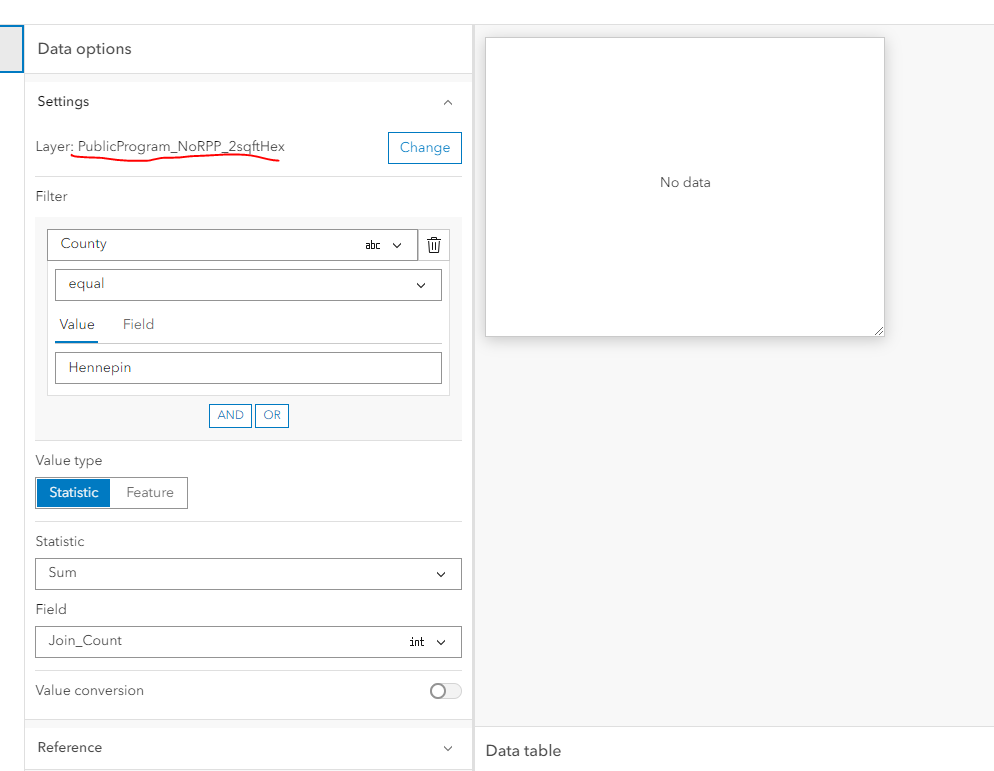Viewport: 994px width, 771px height.
Task: Switch to the Value tab
Action: 77,325
